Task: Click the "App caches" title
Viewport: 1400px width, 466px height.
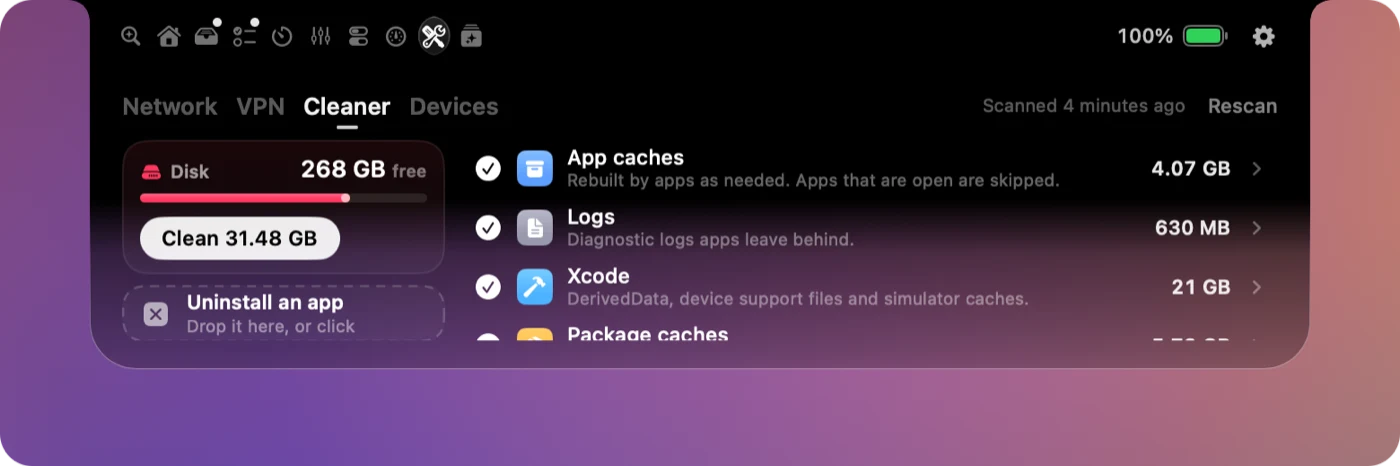Action: (x=626, y=157)
